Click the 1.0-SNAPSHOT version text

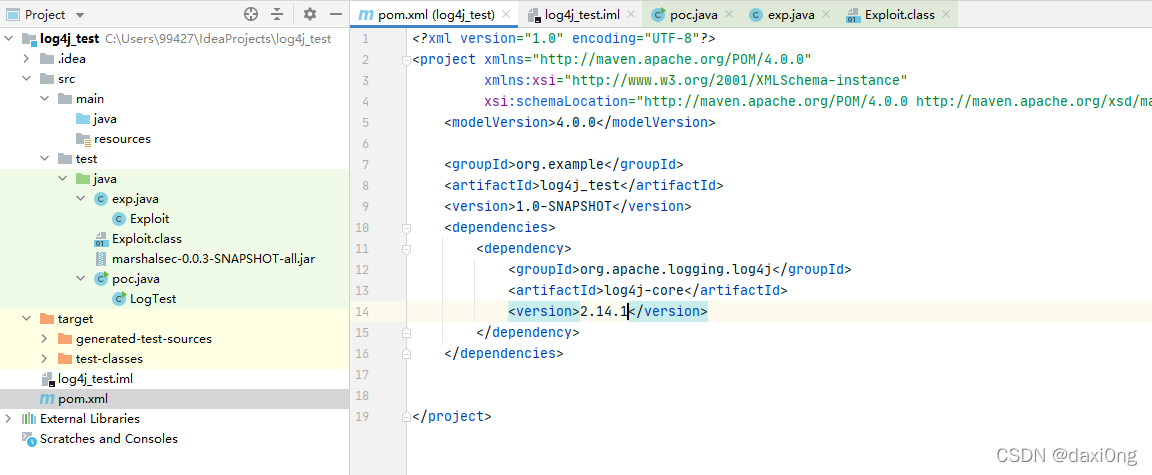point(564,206)
